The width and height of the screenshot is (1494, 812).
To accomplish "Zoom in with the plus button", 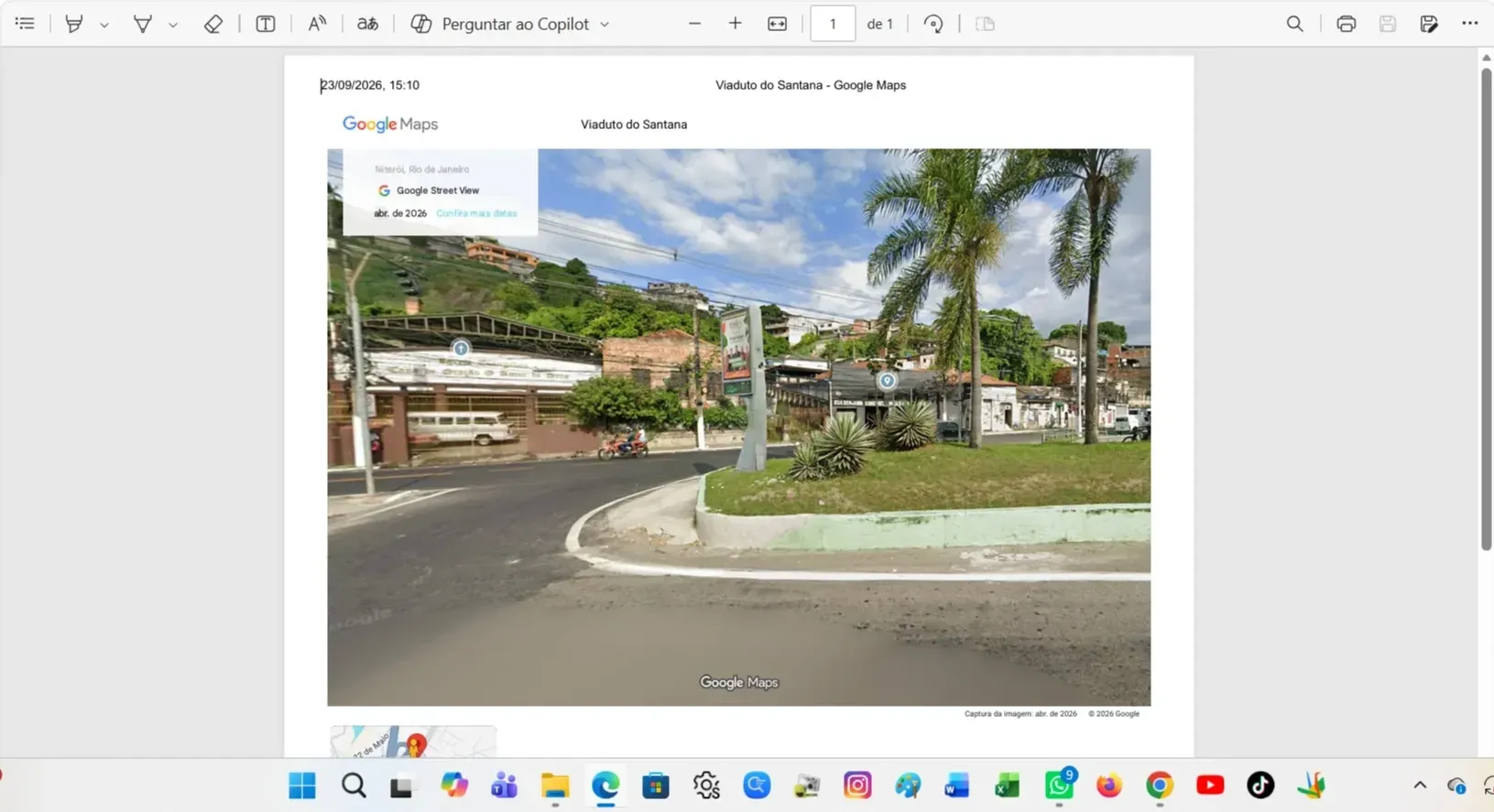I will coord(735,24).
